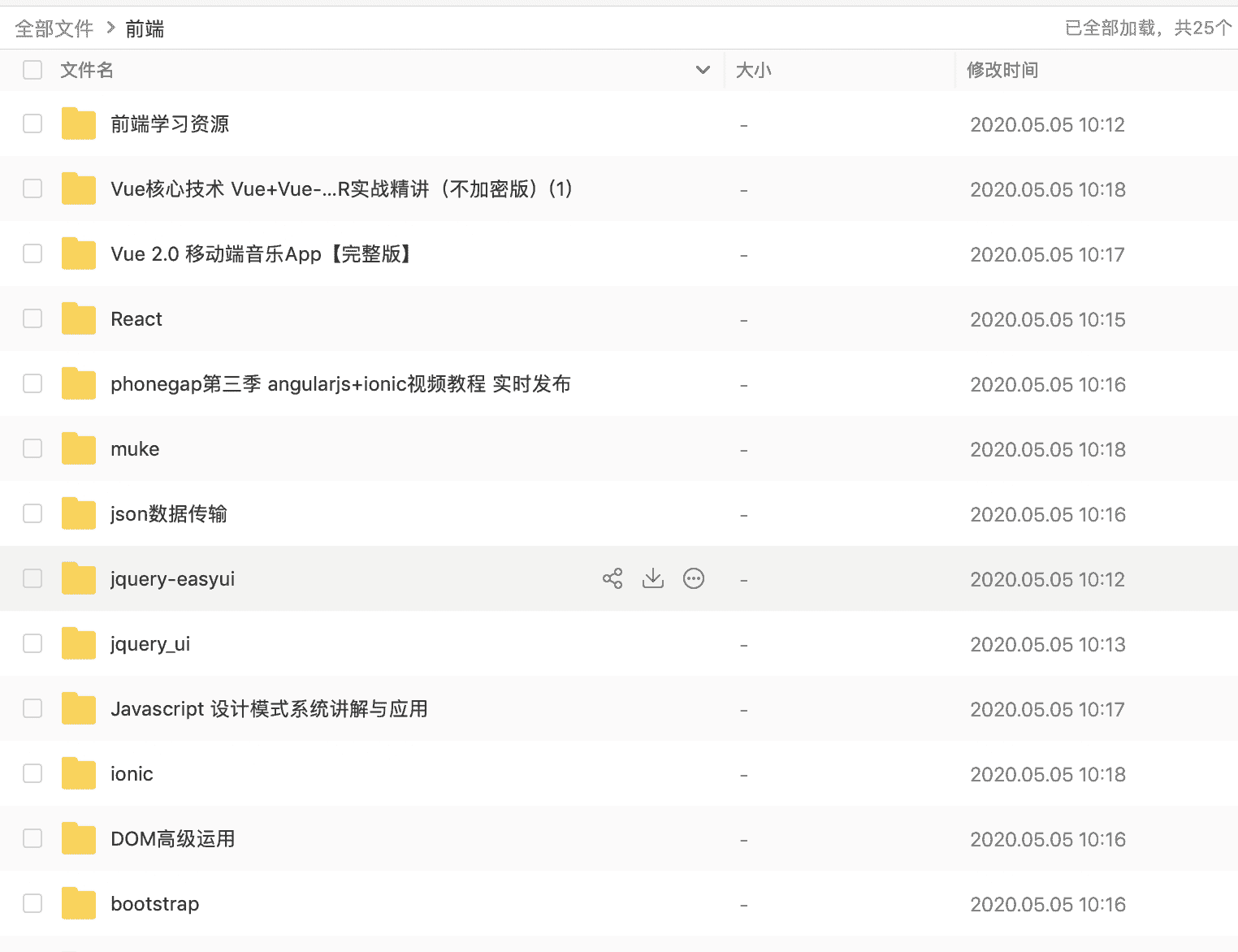
Task: Share the jquery-easyui folder
Action: pos(613,578)
